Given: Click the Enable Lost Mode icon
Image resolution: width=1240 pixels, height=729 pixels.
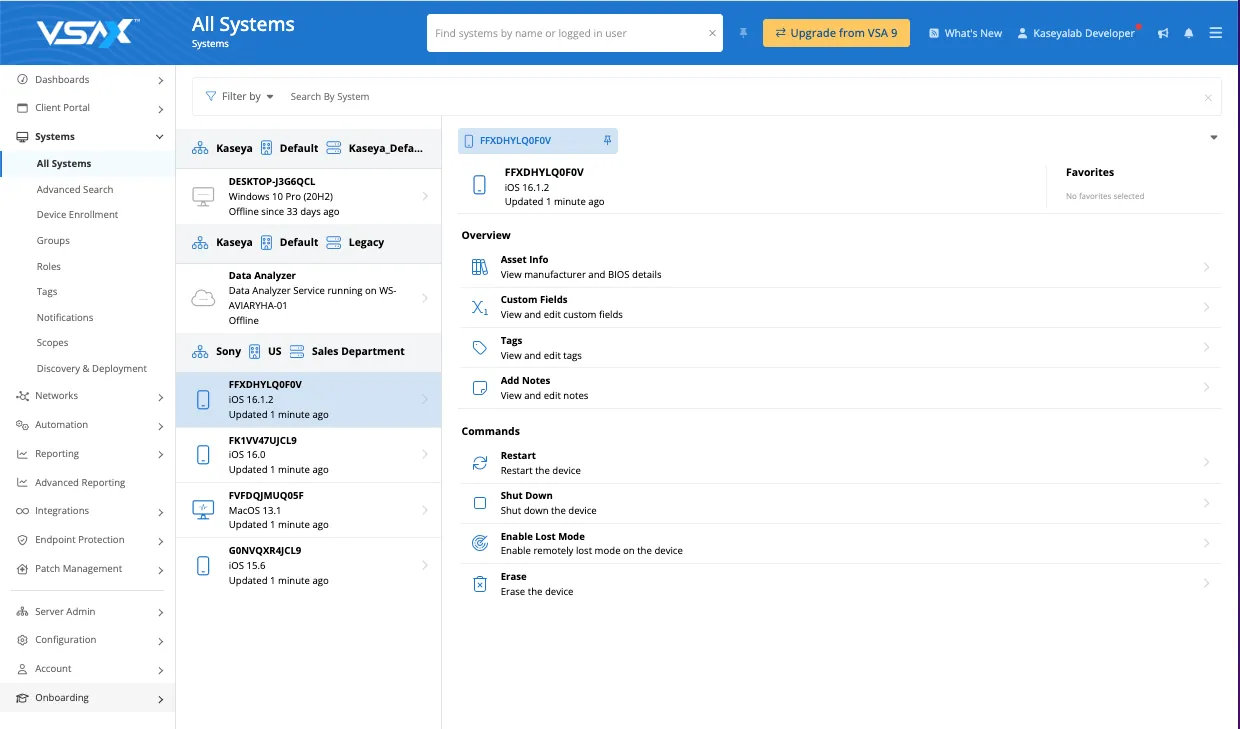Looking at the screenshot, I should 480,543.
